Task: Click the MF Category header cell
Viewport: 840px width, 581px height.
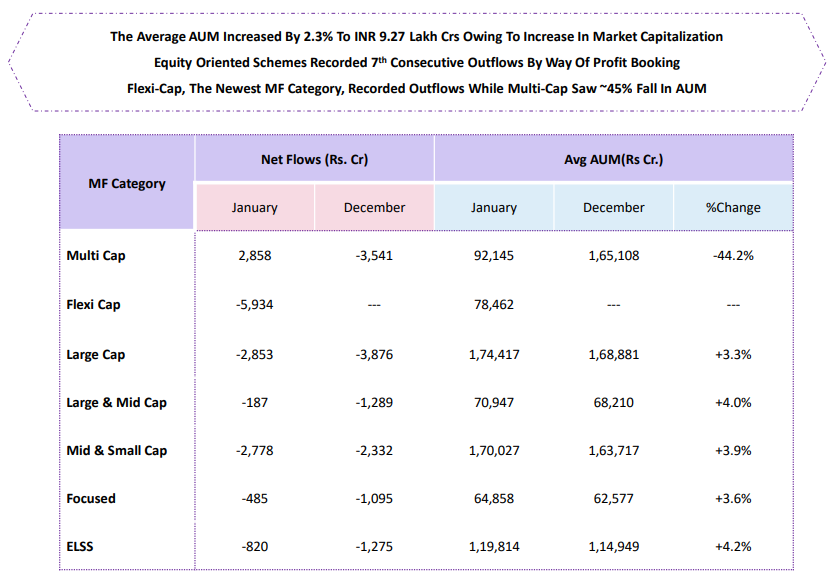Action: 127,183
